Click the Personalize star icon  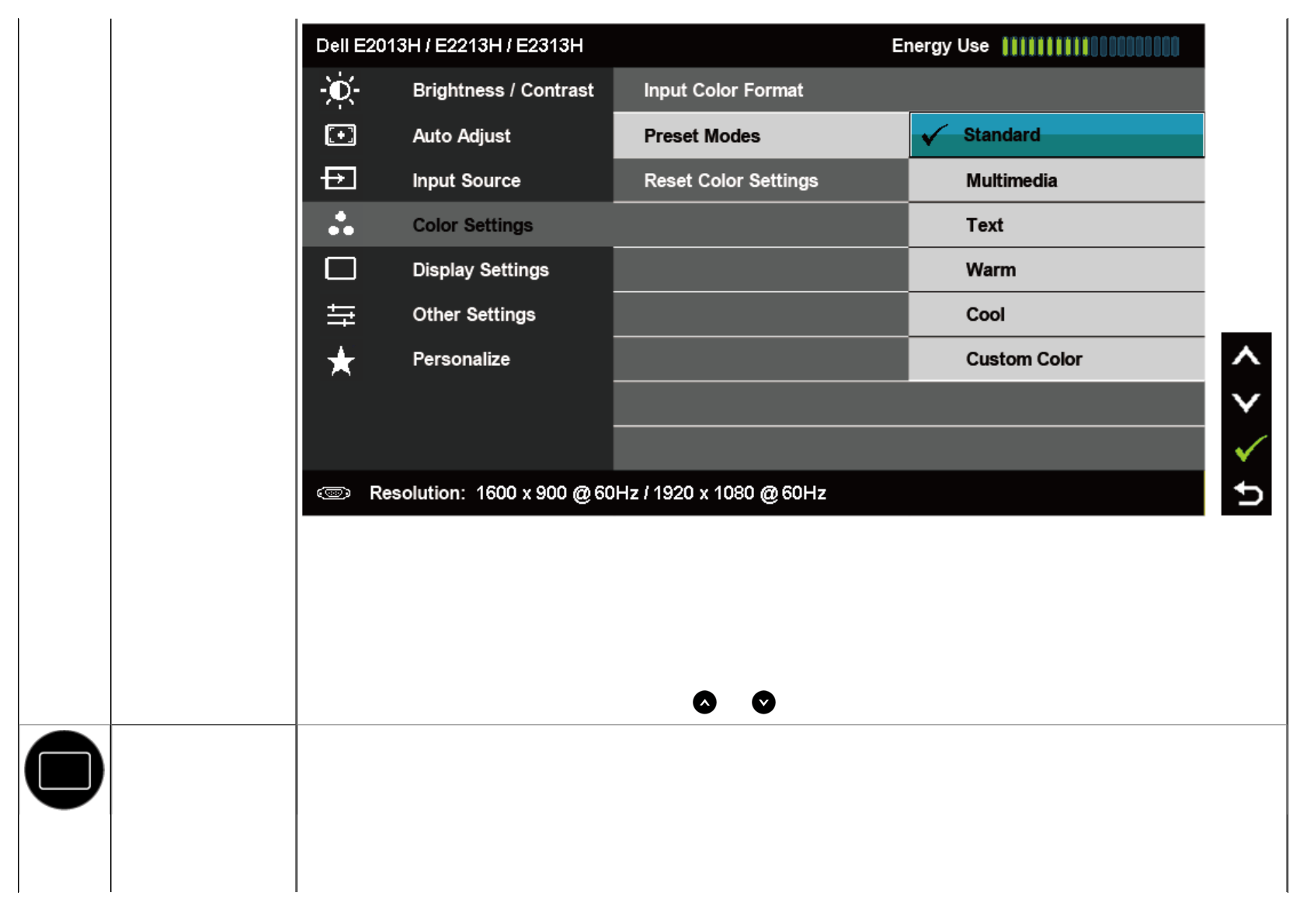pyautogui.click(x=341, y=360)
